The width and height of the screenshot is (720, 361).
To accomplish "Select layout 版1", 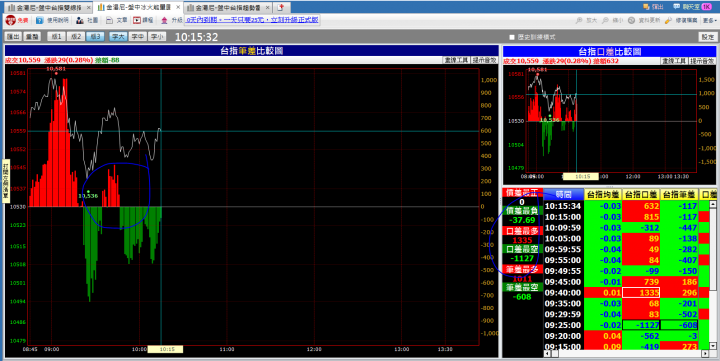I will 56,37.
